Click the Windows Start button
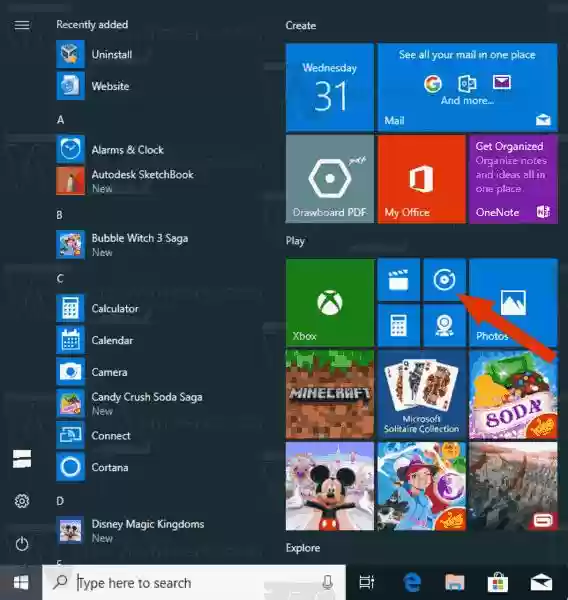568x600 pixels. click(21, 583)
